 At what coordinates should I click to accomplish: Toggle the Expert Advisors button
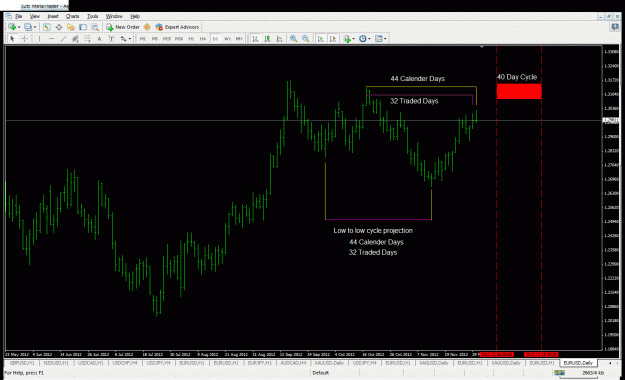pyautogui.click(x=177, y=27)
